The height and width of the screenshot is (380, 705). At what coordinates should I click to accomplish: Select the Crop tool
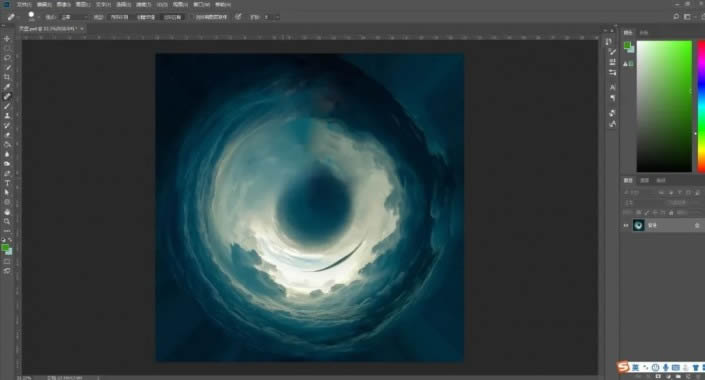(7, 77)
